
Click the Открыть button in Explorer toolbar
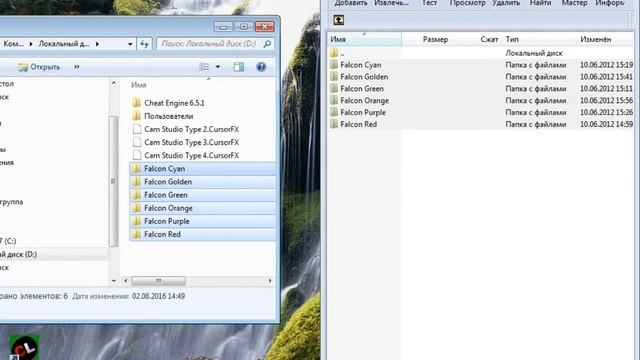click(x=39, y=67)
